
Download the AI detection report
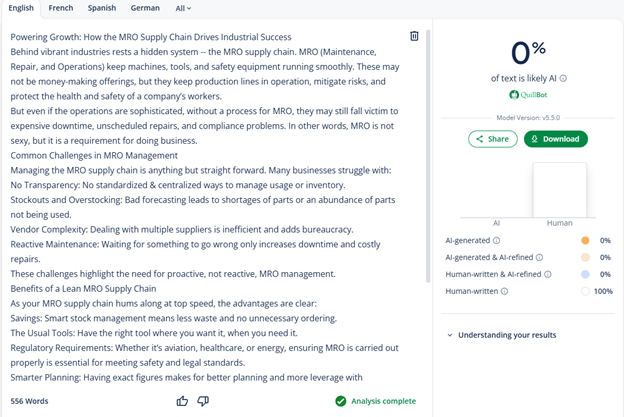coord(555,139)
